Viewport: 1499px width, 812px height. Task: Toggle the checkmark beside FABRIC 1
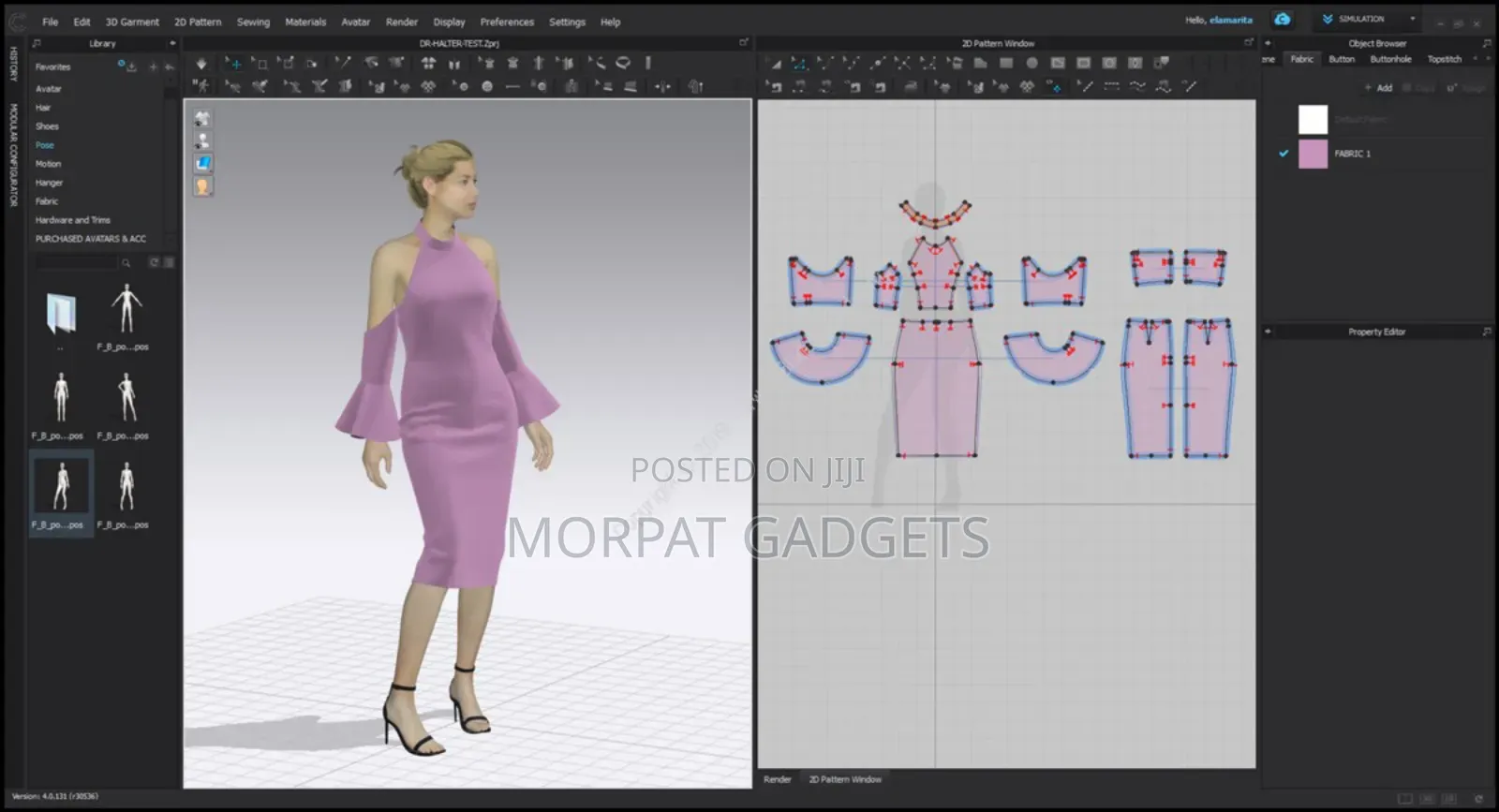click(x=1284, y=154)
